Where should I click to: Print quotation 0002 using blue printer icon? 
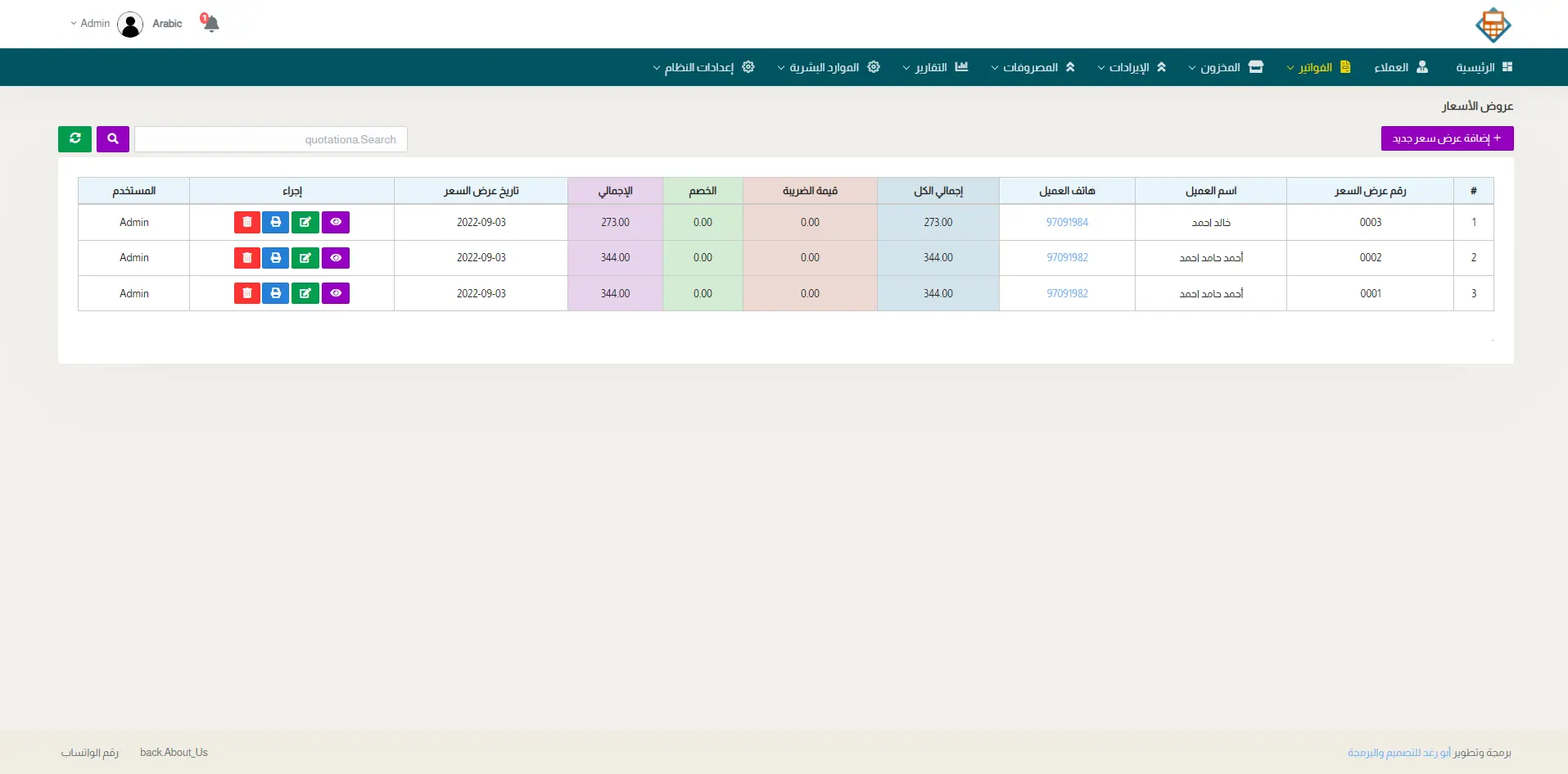(276, 258)
